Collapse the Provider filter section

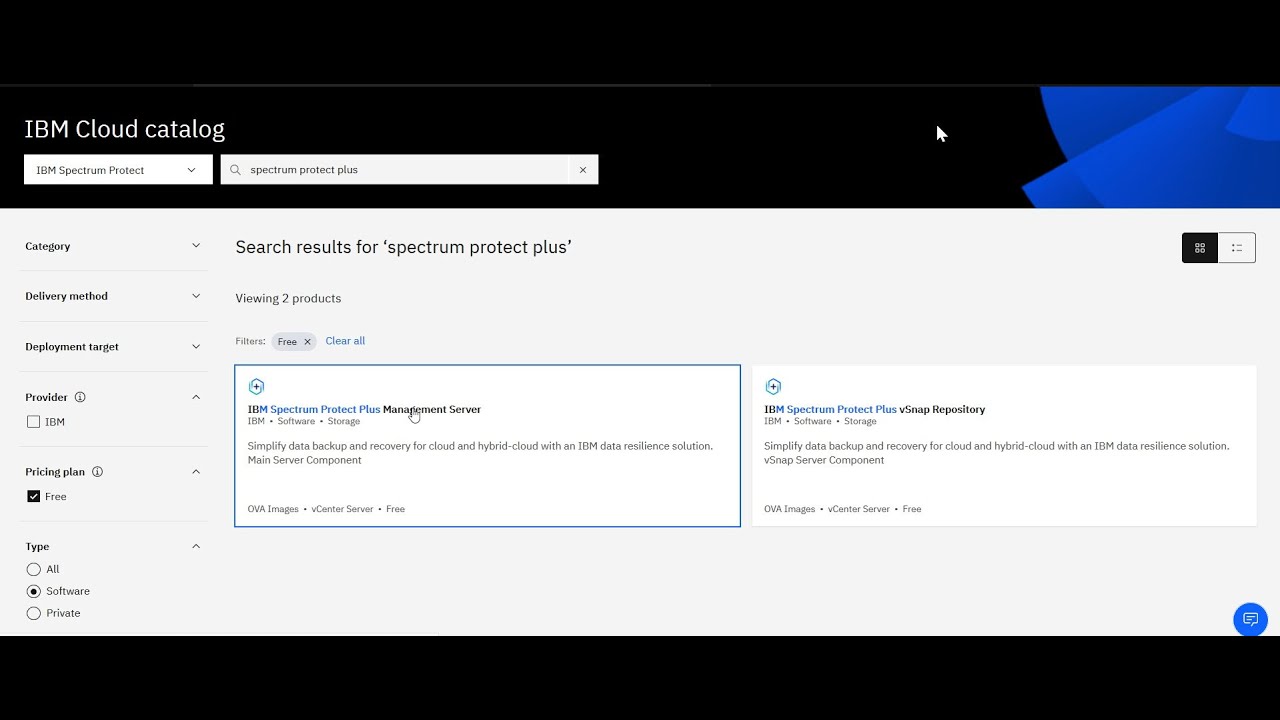tap(196, 397)
